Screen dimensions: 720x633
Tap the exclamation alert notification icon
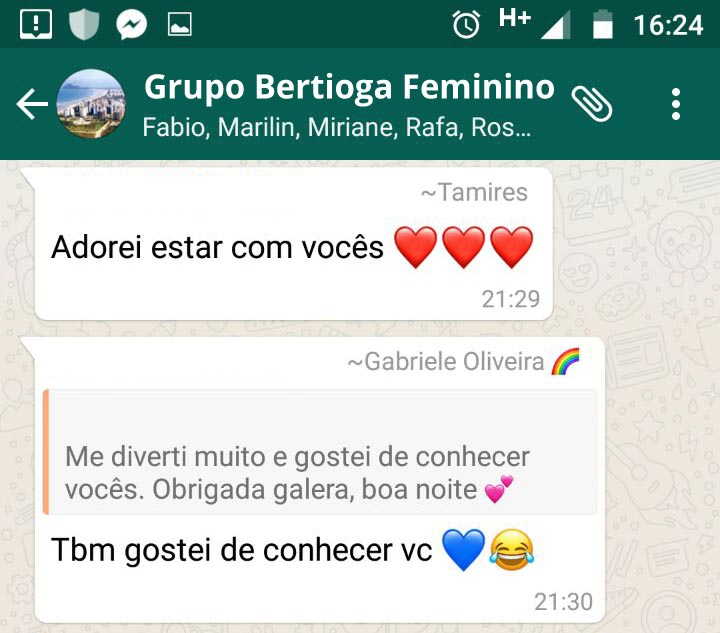pyautogui.click(x=36, y=24)
